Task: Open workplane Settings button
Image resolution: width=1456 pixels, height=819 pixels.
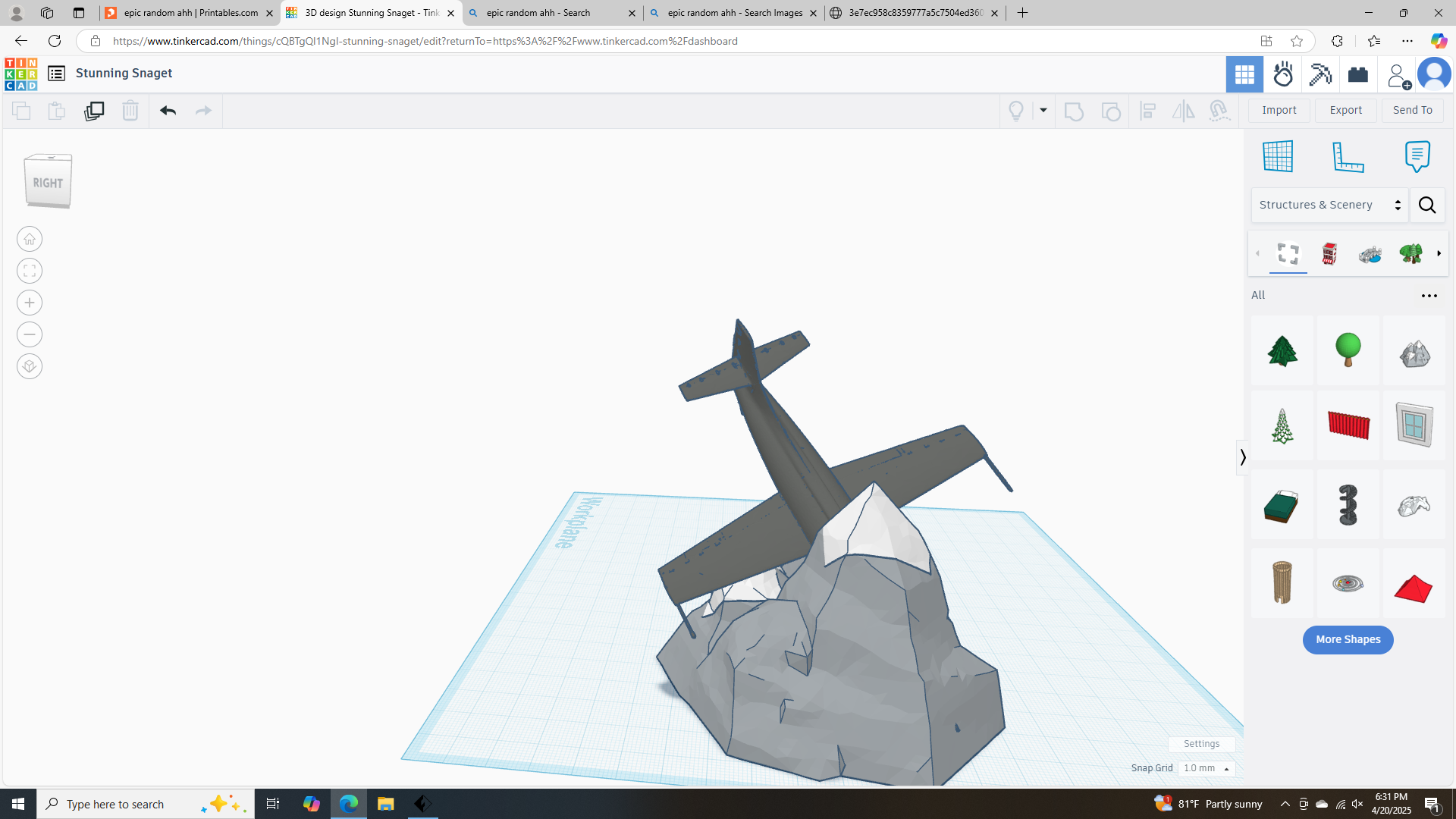Action: click(1202, 744)
